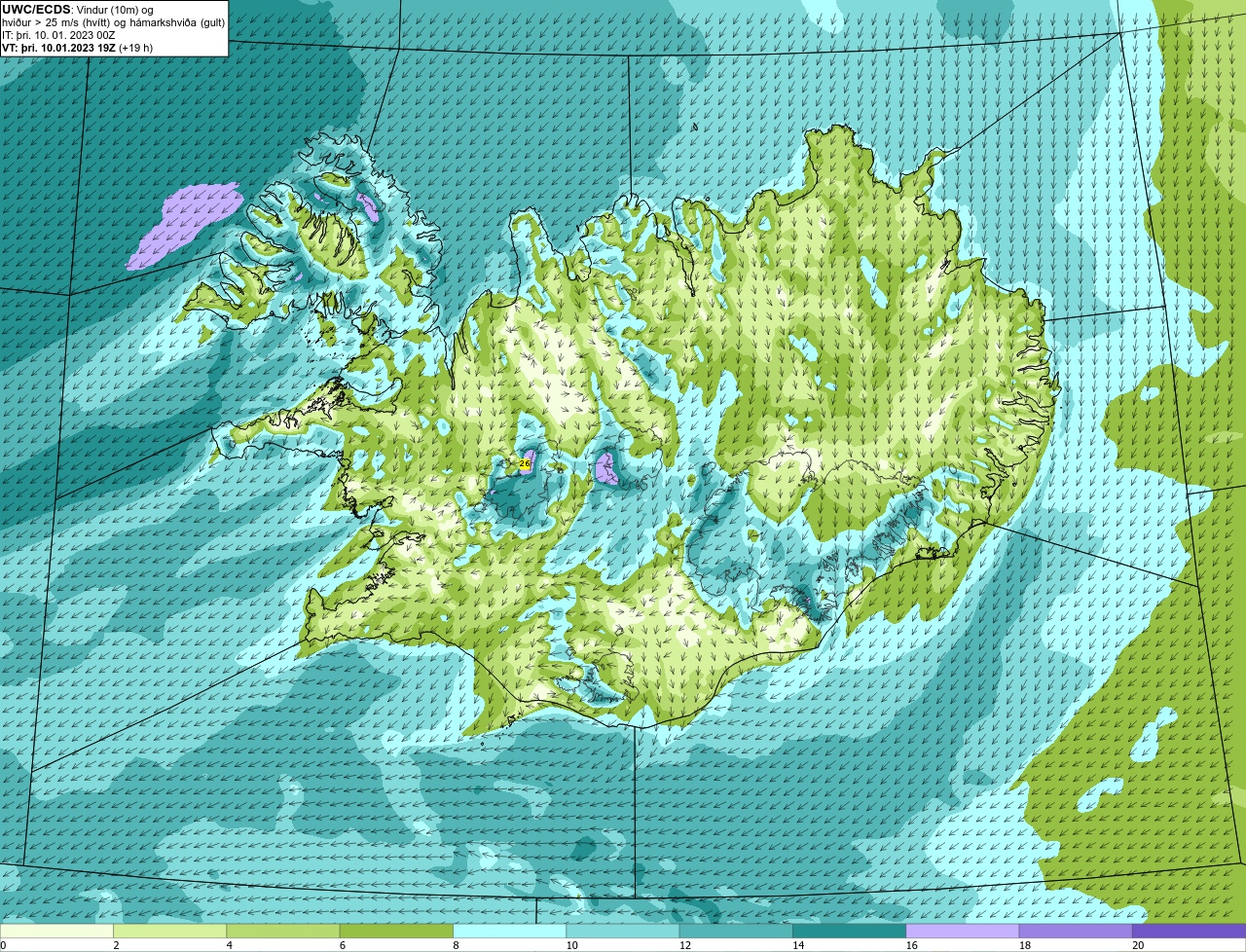This screenshot has width=1246, height=952.
Task: Click the large purple wind area west of Westfjords
Action: point(187,224)
